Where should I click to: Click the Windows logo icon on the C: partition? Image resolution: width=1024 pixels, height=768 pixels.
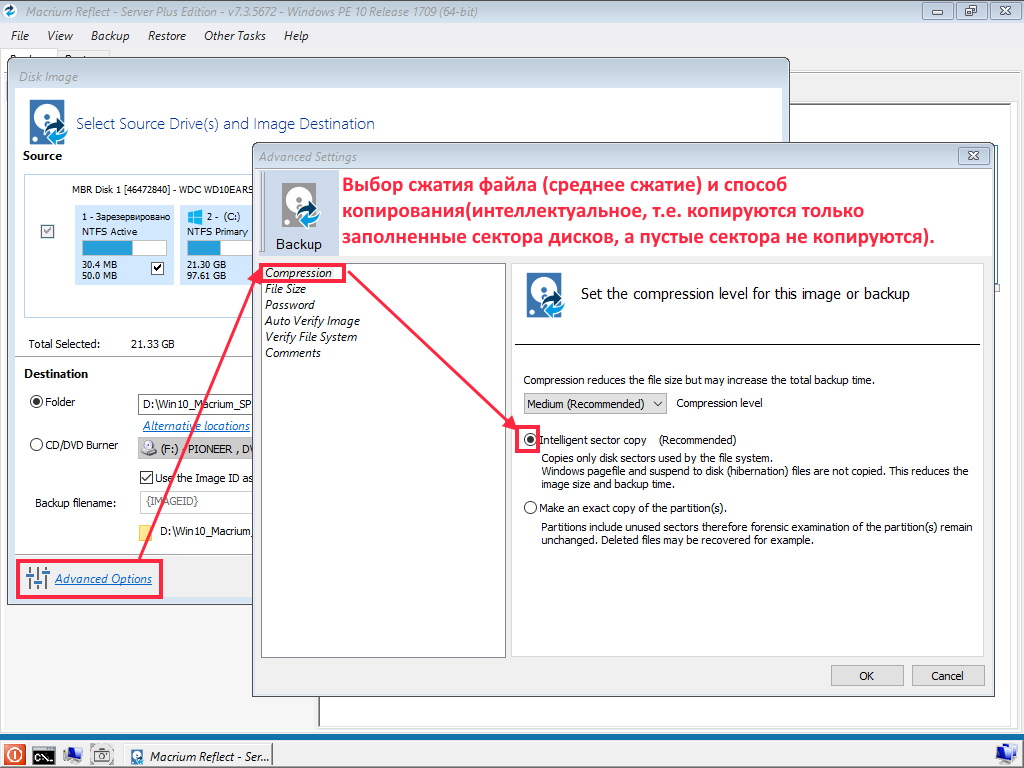(195, 217)
